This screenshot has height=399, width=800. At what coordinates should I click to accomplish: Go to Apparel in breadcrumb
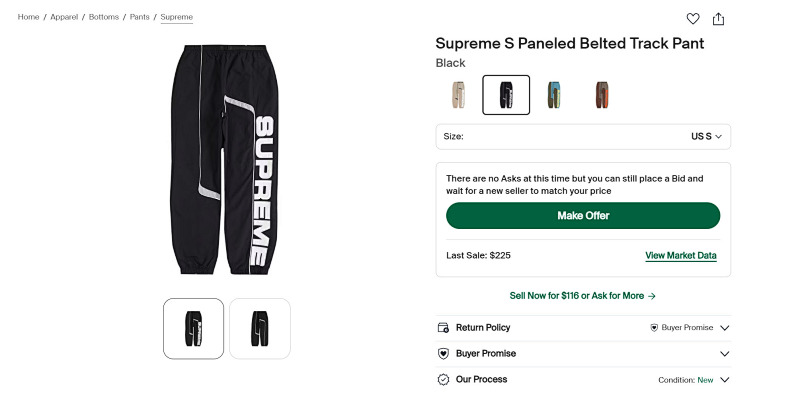coord(64,17)
